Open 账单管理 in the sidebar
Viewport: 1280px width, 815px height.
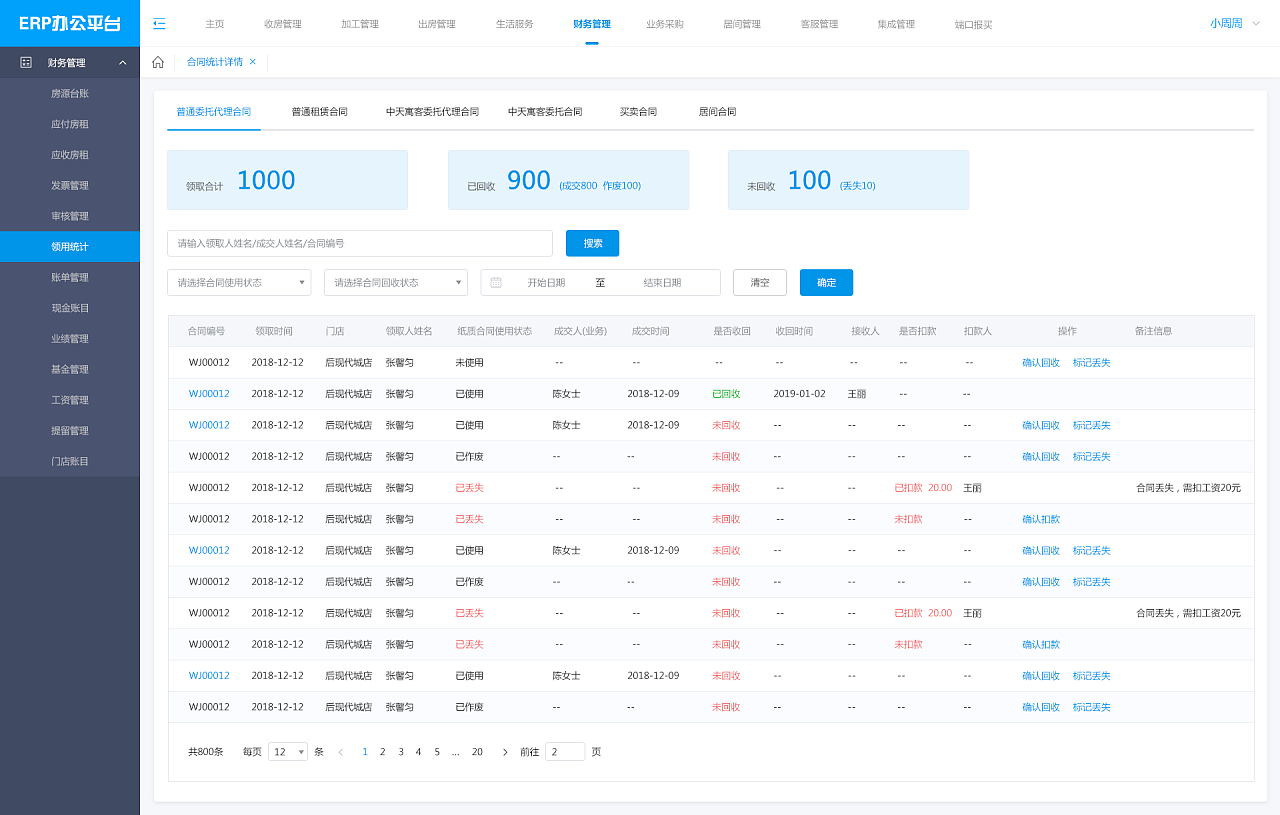(70, 277)
